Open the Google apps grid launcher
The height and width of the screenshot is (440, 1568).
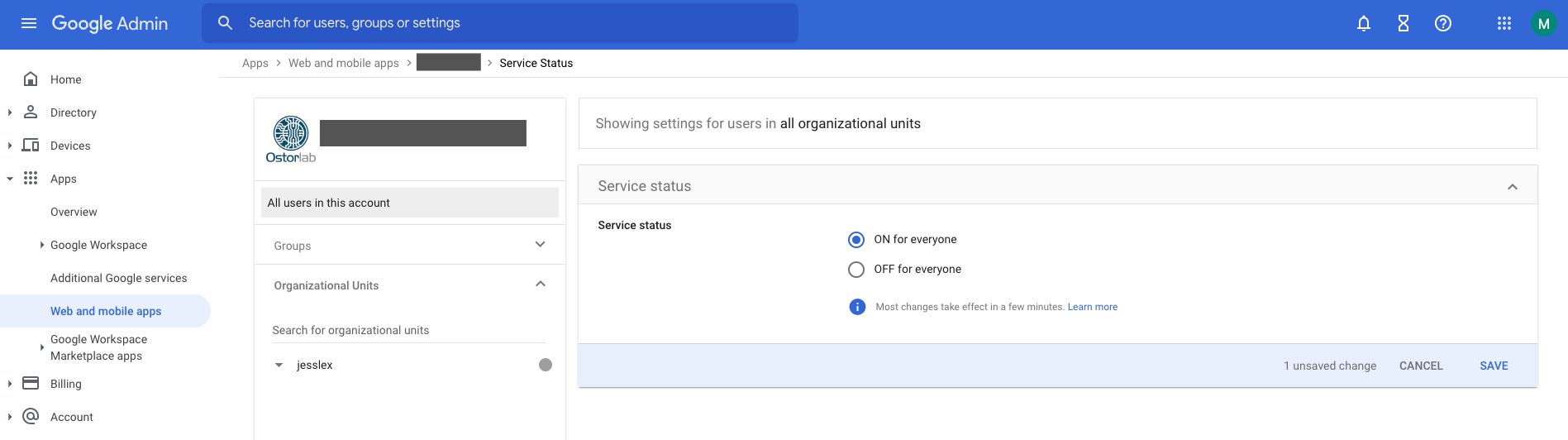[1504, 23]
